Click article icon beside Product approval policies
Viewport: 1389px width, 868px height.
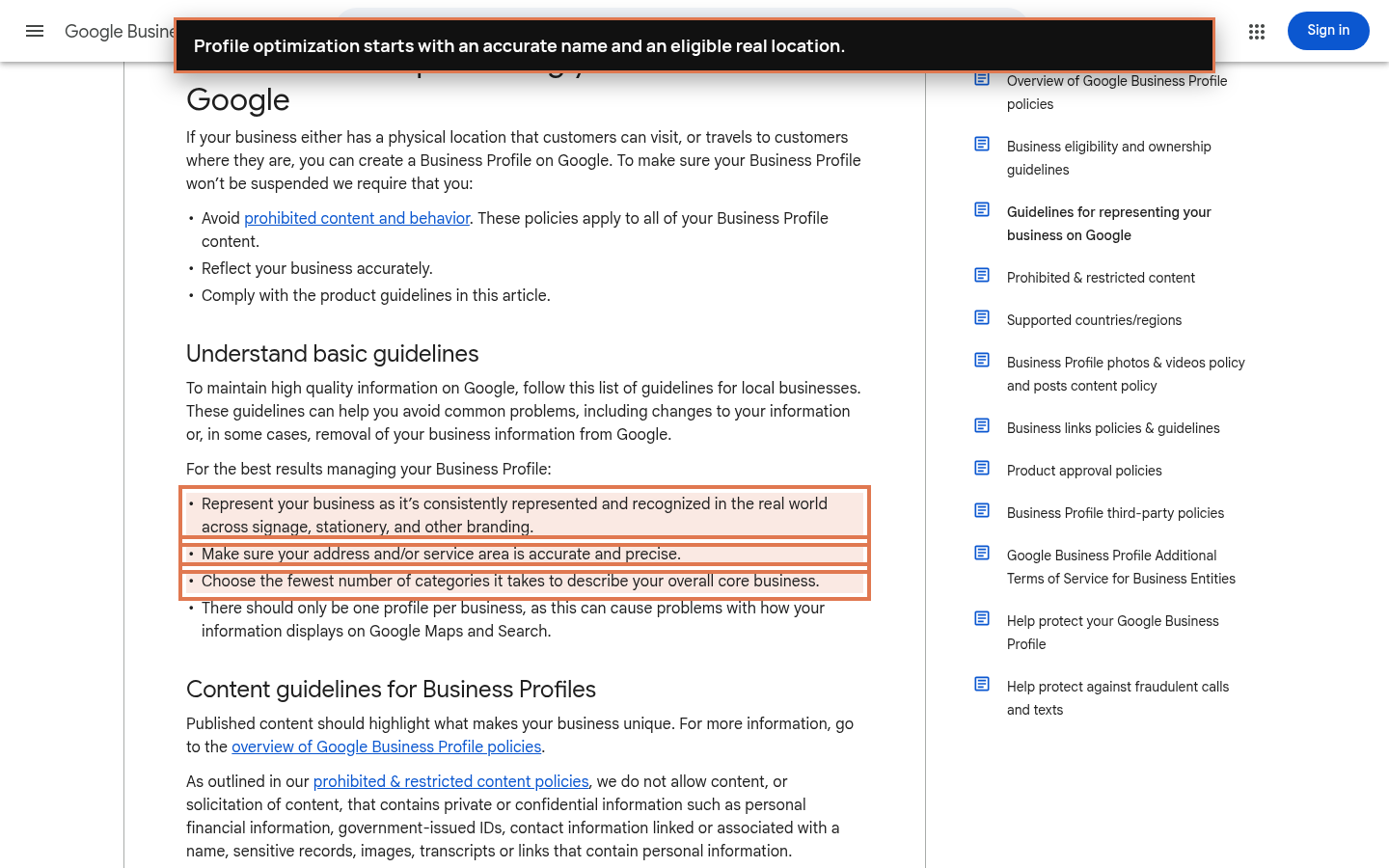pos(982,468)
